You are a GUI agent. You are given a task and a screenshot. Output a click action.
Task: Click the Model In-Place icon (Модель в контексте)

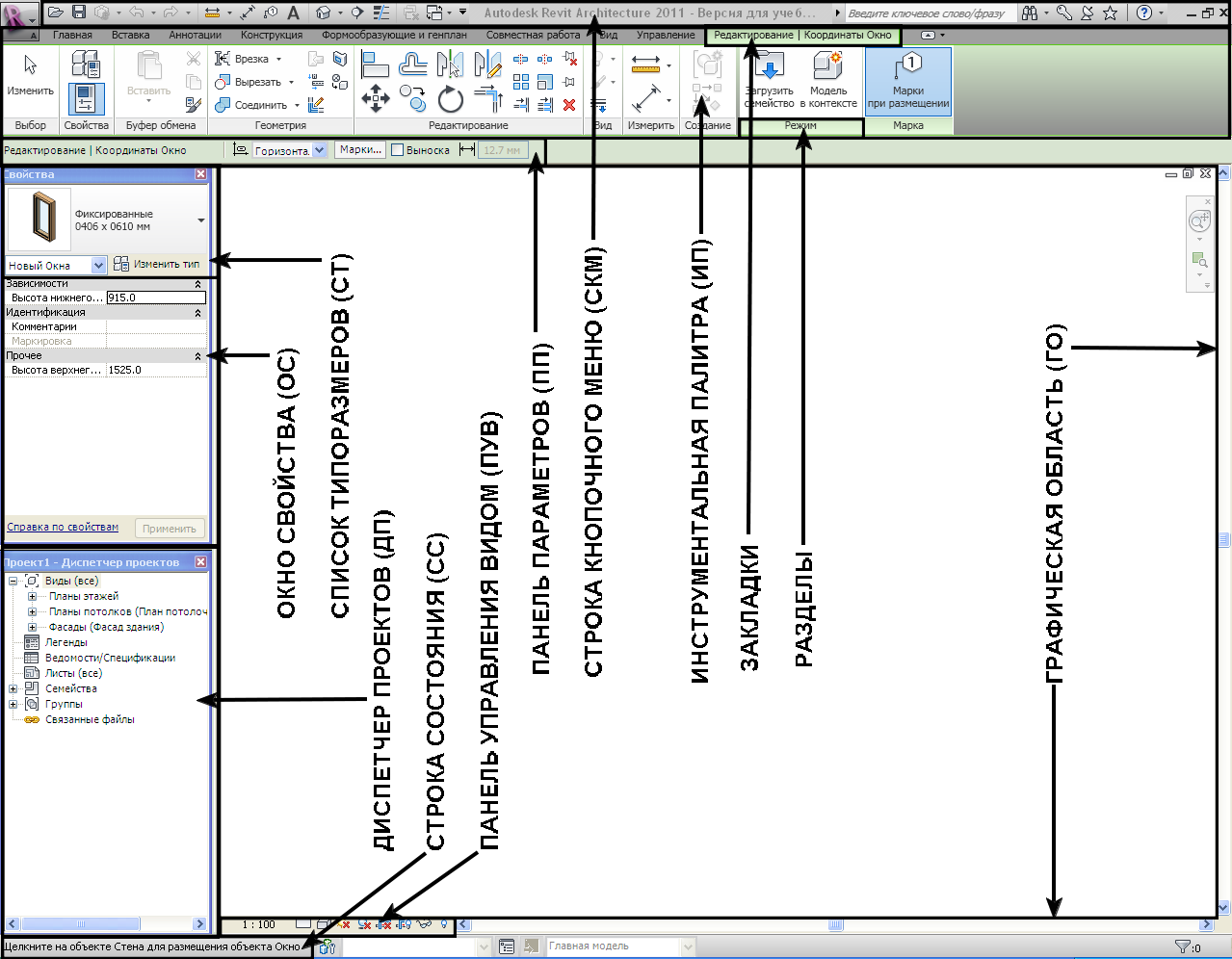(828, 80)
